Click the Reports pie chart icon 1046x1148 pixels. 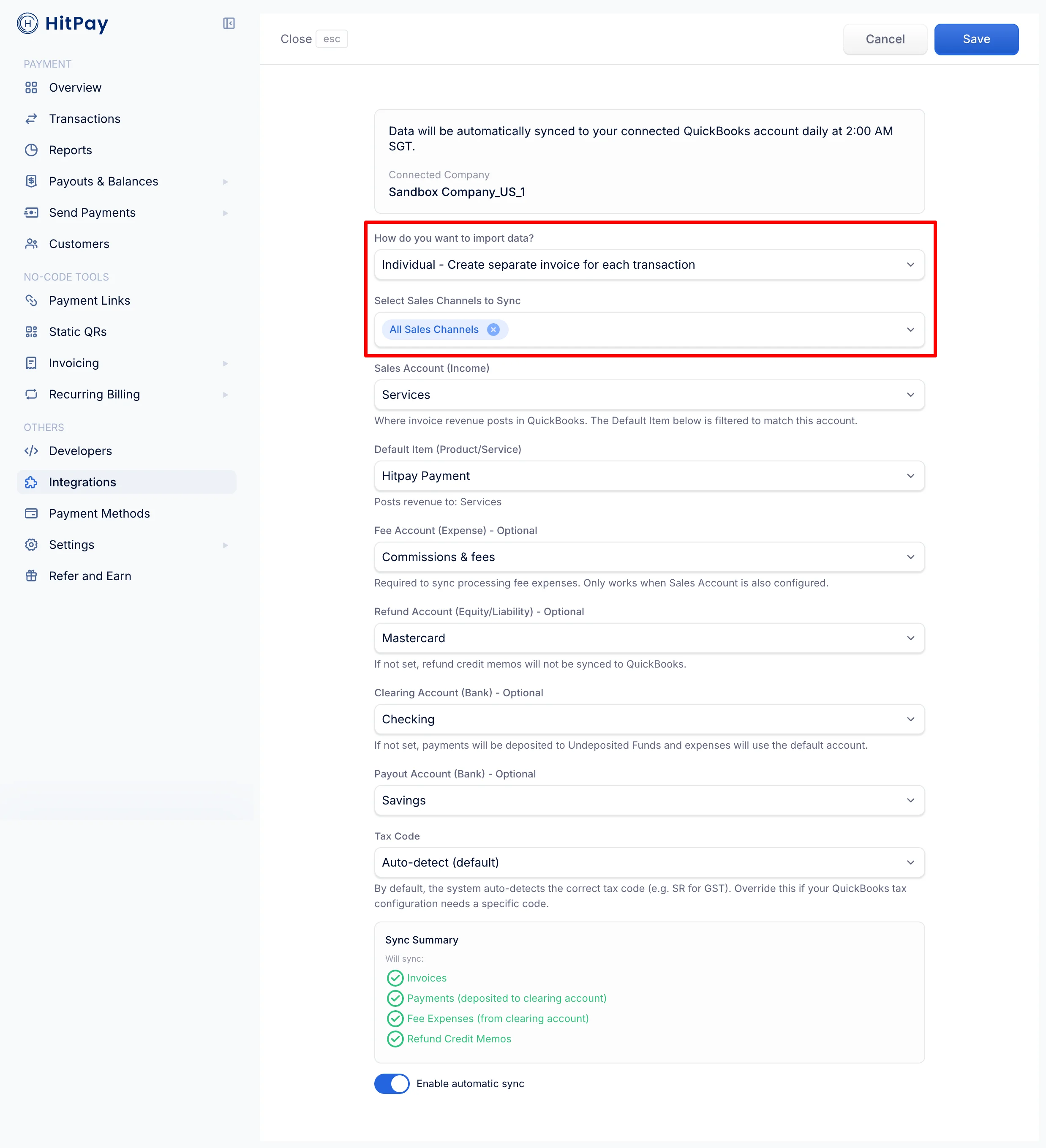[31, 150]
